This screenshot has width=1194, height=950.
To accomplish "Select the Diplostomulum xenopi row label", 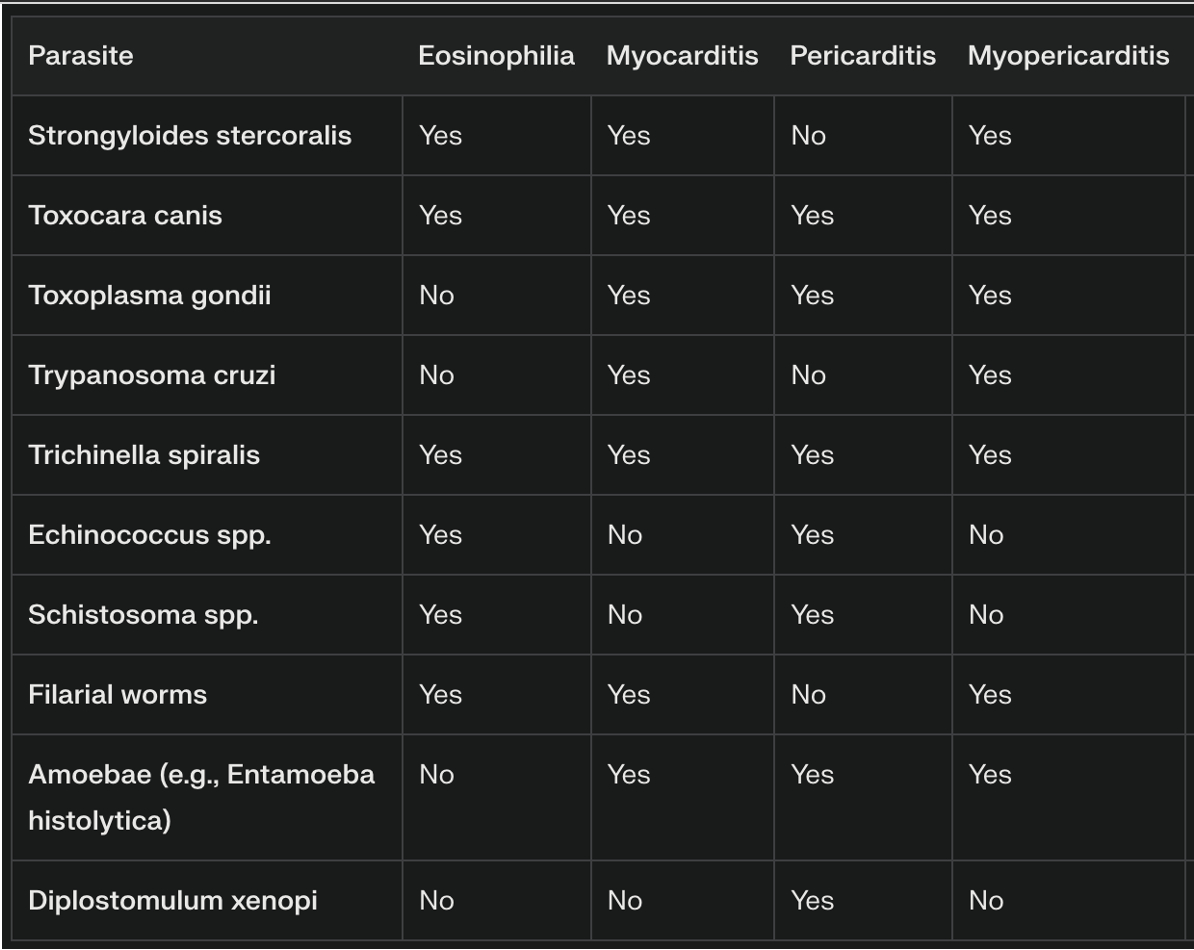I will tap(173, 901).
